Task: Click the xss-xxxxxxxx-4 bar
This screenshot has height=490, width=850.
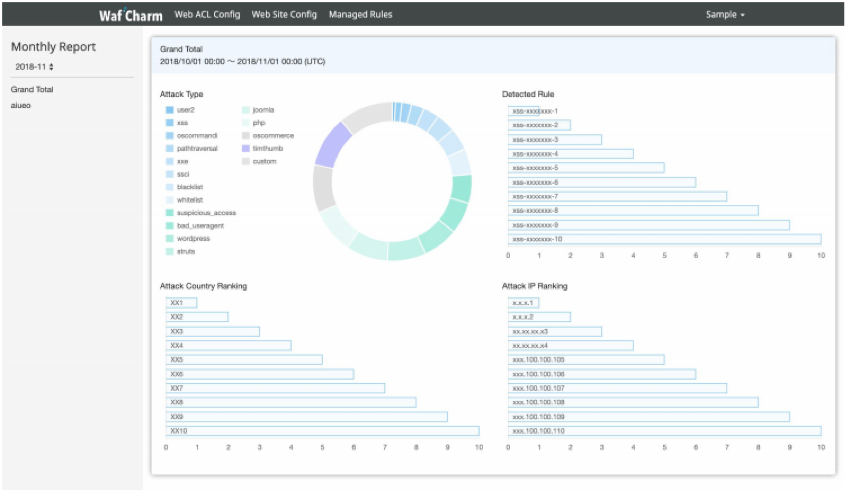Action: (570, 154)
